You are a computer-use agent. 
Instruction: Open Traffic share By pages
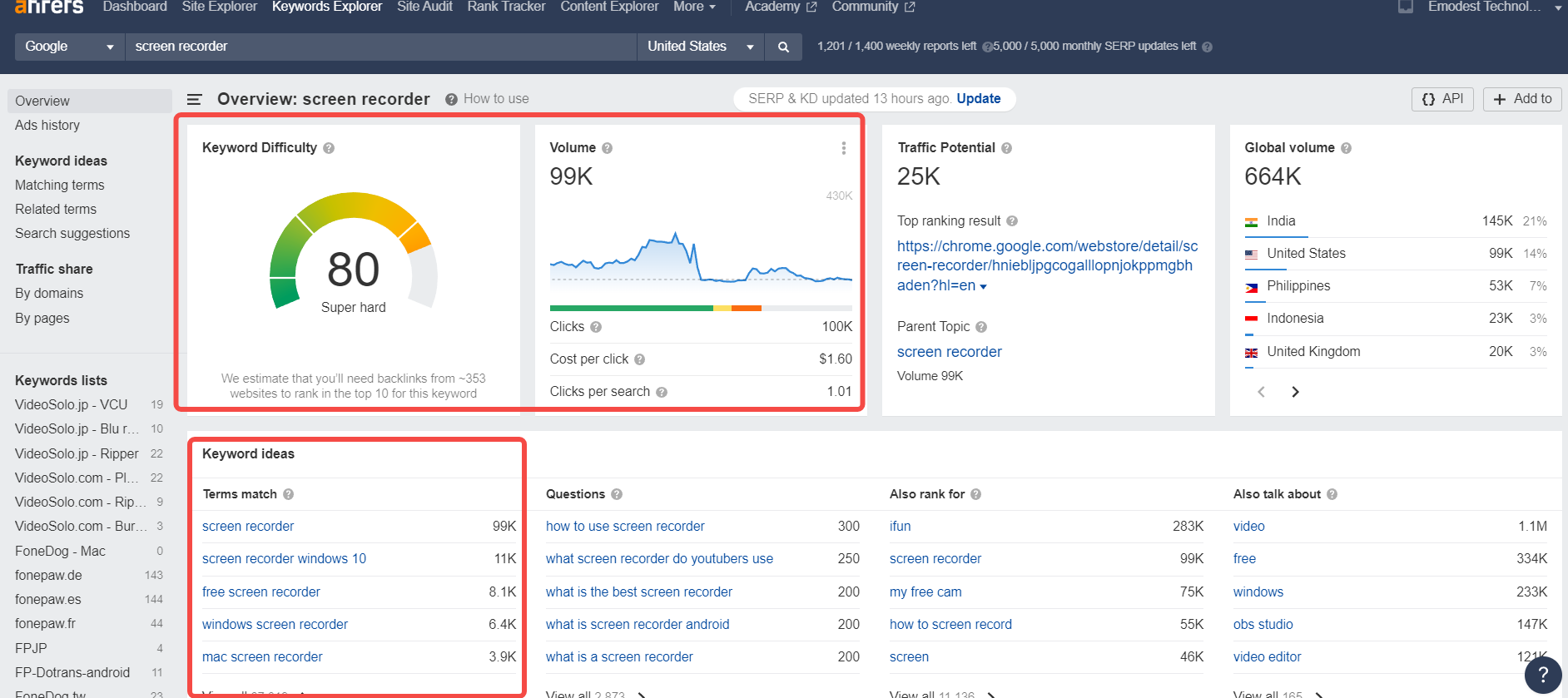[x=42, y=319]
